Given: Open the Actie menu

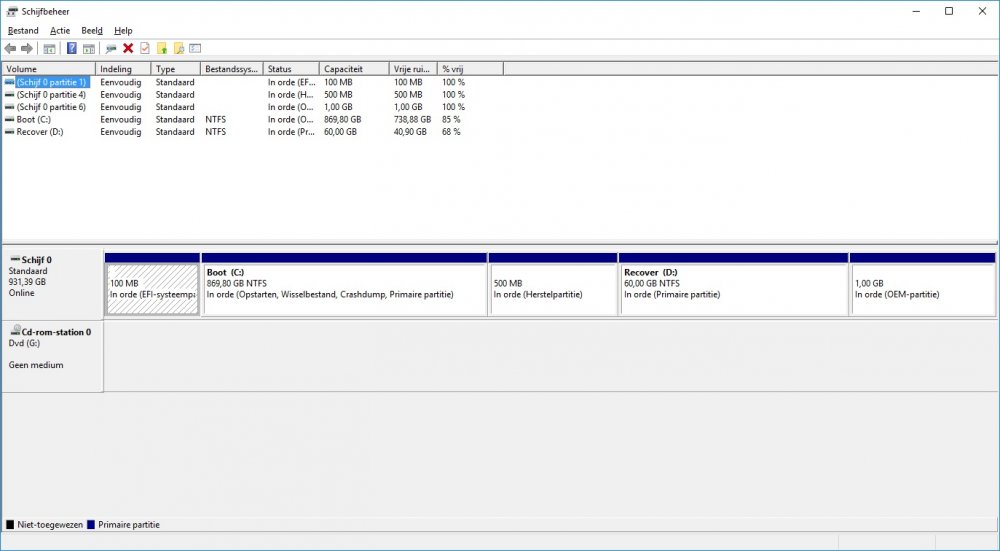Looking at the screenshot, I should click(x=60, y=31).
